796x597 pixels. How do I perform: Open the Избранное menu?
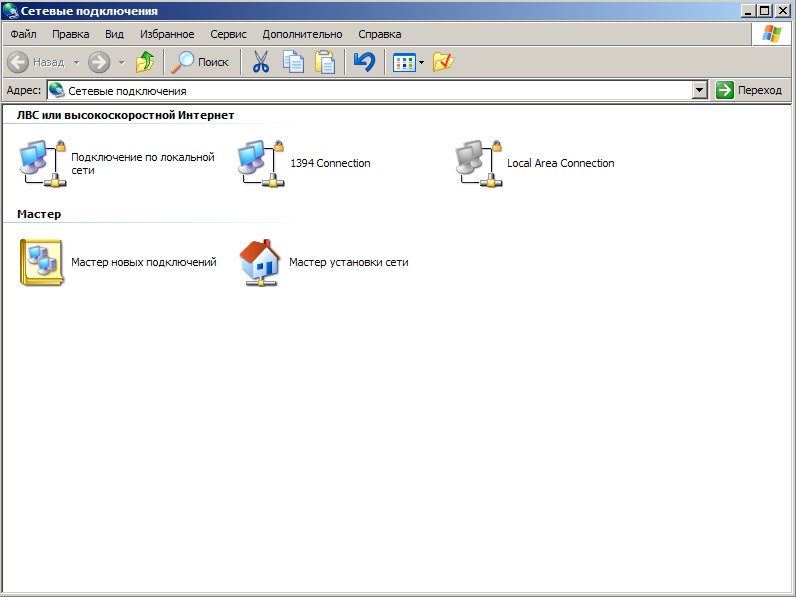[167, 34]
